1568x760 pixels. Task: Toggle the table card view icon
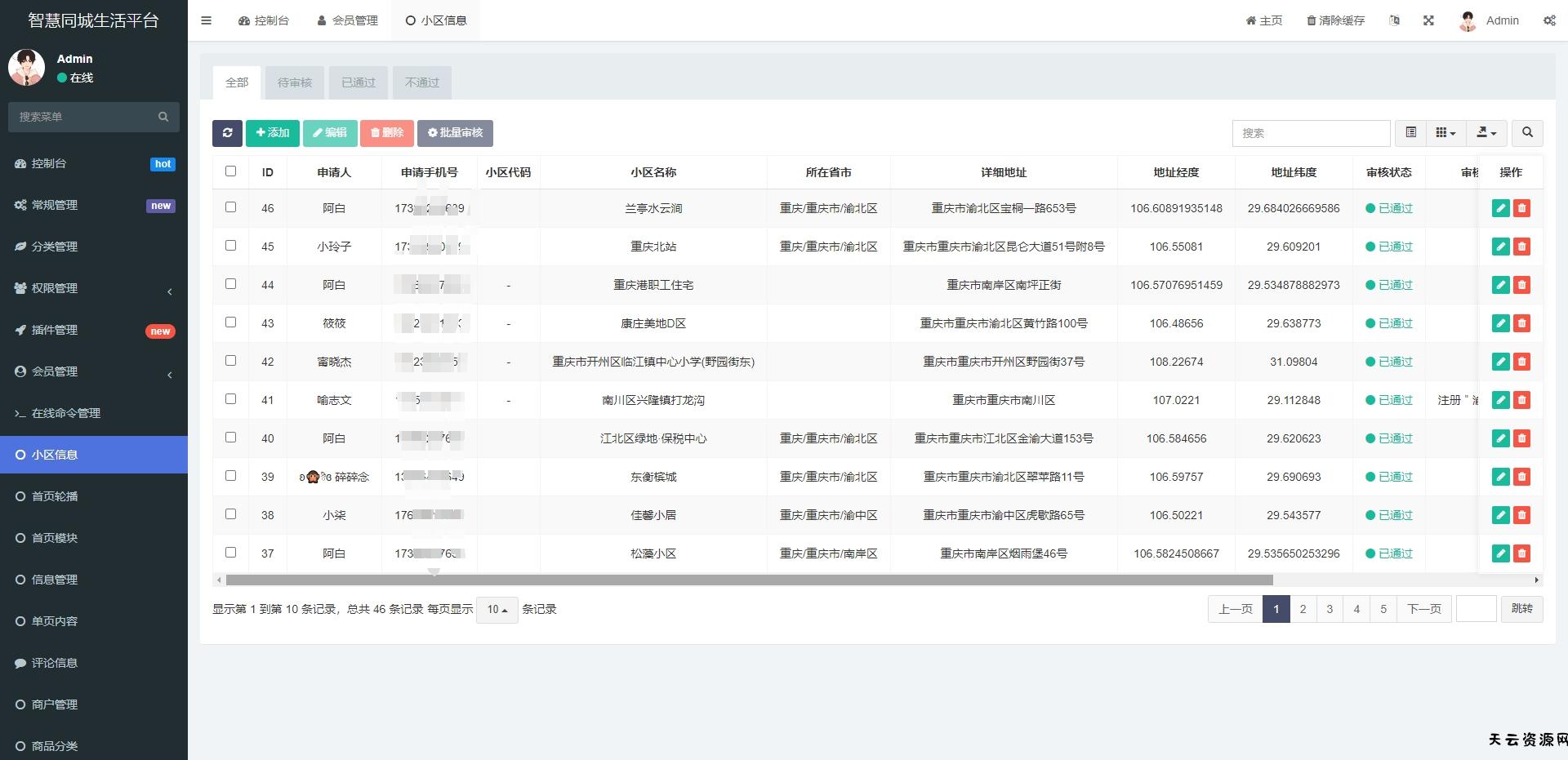(x=1410, y=133)
